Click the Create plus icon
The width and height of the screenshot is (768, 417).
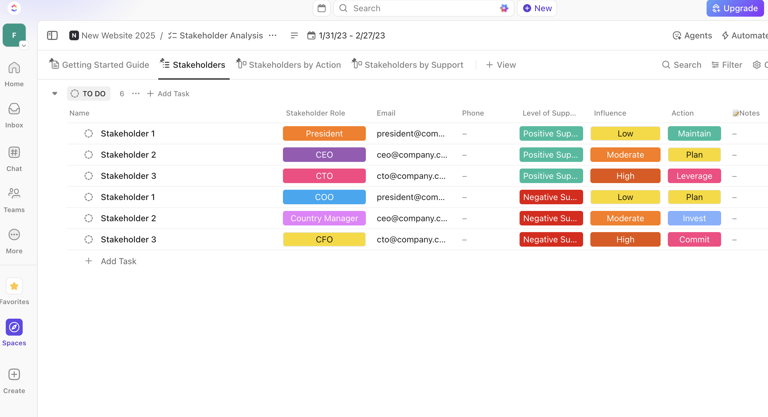coord(14,375)
